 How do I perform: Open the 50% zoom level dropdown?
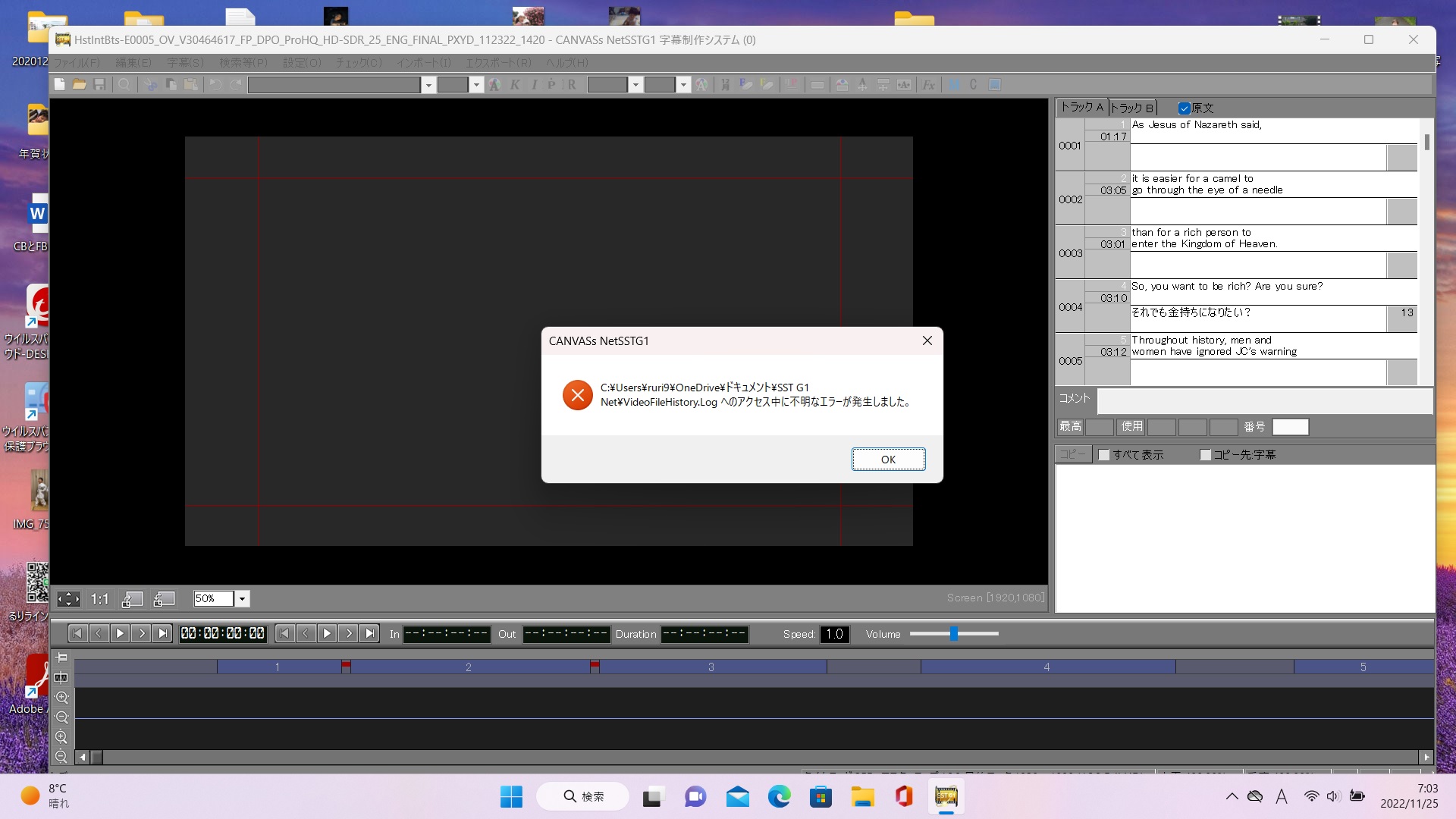tap(242, 599)
